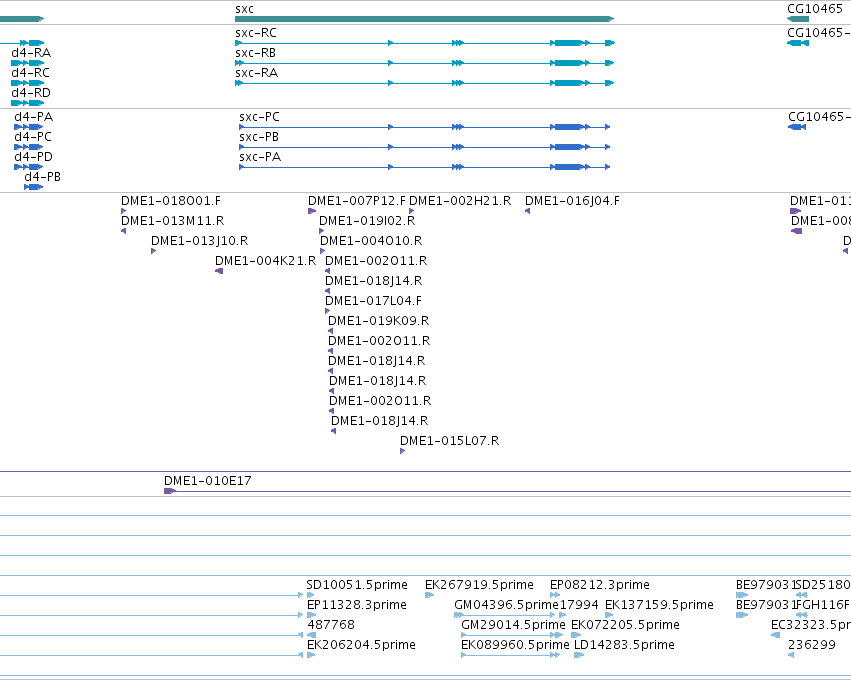Select BAC end DME1-002H21.R
851x680 pixels.
pyautogui.click(x=460, y=201)
